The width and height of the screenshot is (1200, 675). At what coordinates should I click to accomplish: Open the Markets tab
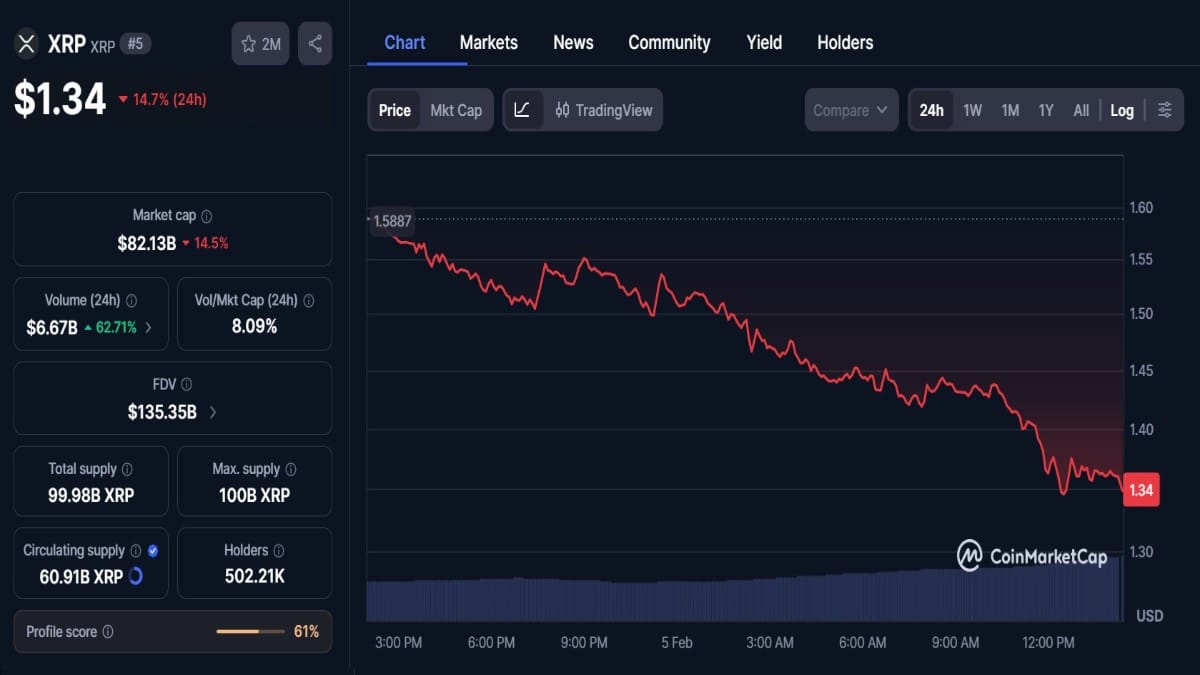[489, 42]
